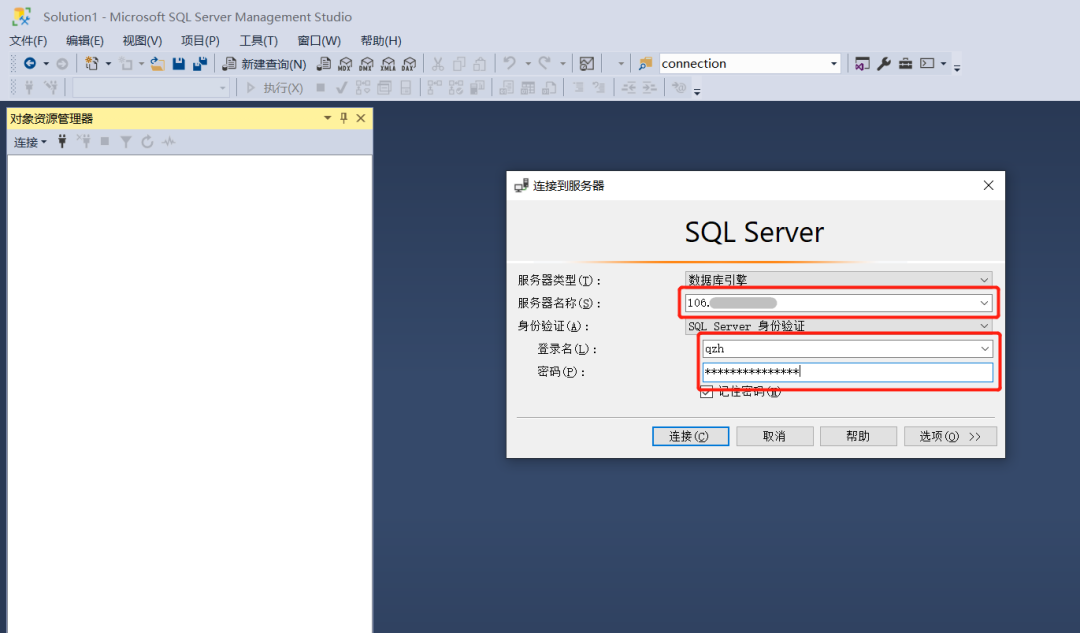Open a new DMX query

[366, 63]
